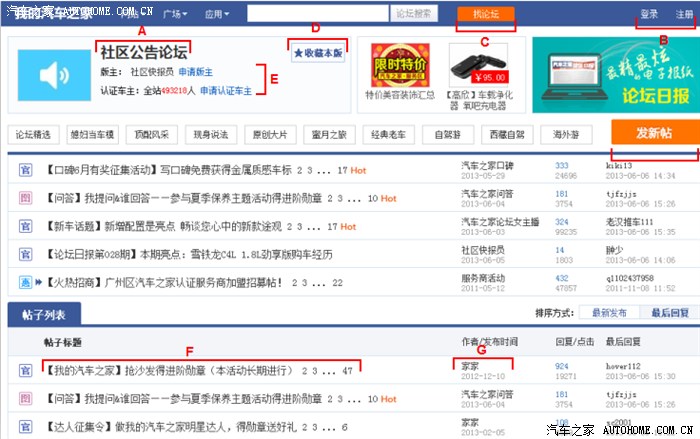Image resolution: width=700 pixels, height=439 pixels.
Task: Click the 申请版主 link
Action: pyautogui.click(x=196, y=72)
